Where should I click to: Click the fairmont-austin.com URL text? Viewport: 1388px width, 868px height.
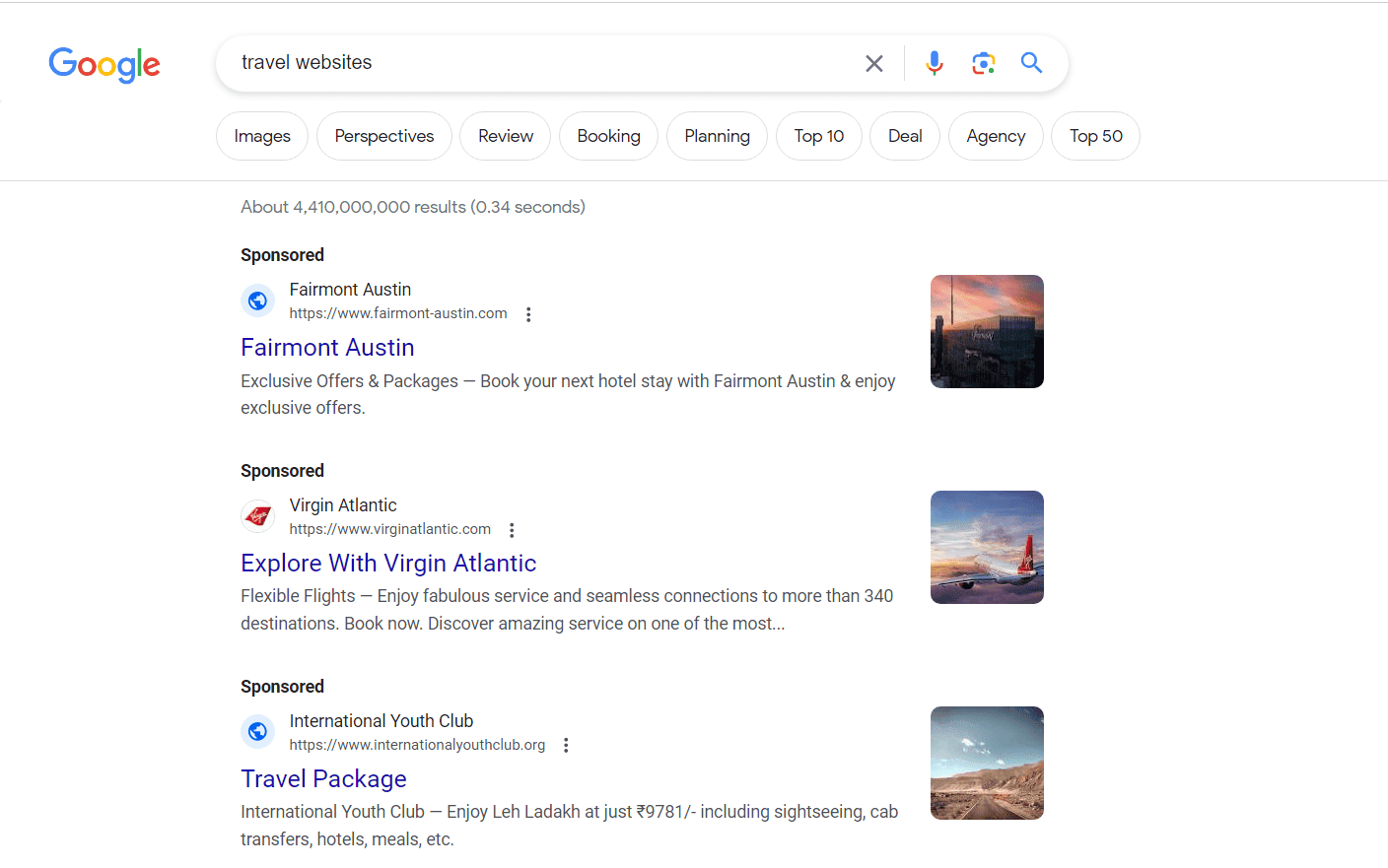click(398, 313)
